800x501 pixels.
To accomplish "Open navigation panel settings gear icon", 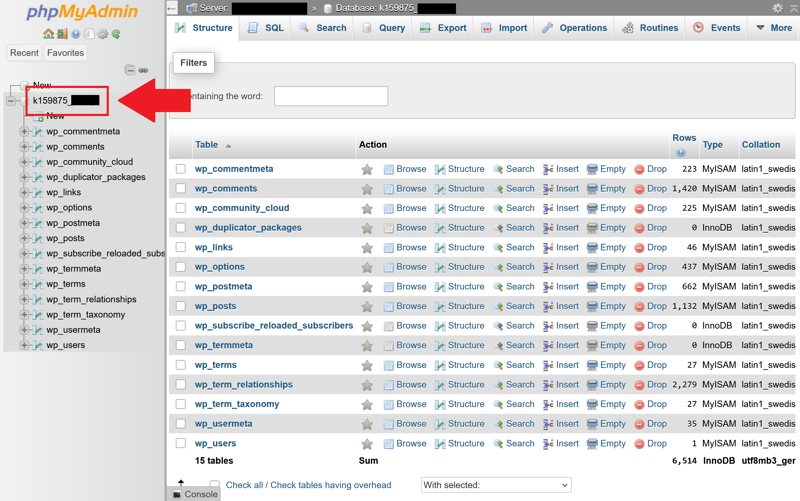I will pyautogui.click(x=102, y=34).
